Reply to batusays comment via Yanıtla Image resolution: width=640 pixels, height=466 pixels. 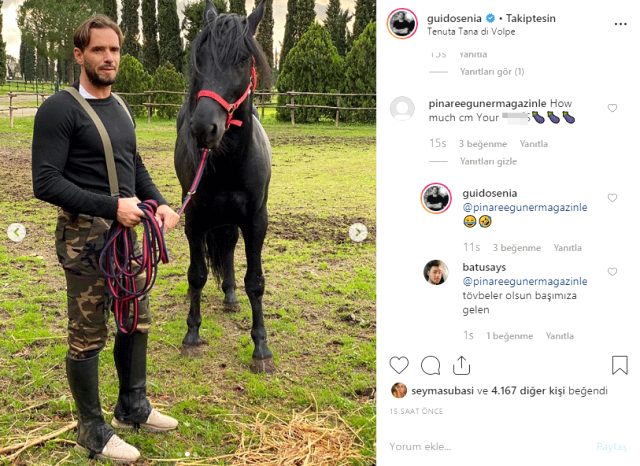(x=560, y=336)
